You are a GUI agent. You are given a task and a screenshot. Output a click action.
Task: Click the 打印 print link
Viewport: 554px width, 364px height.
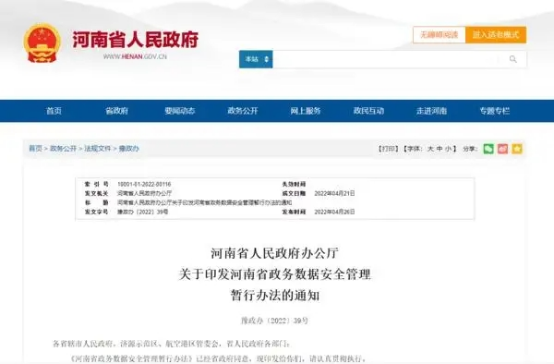388,149
